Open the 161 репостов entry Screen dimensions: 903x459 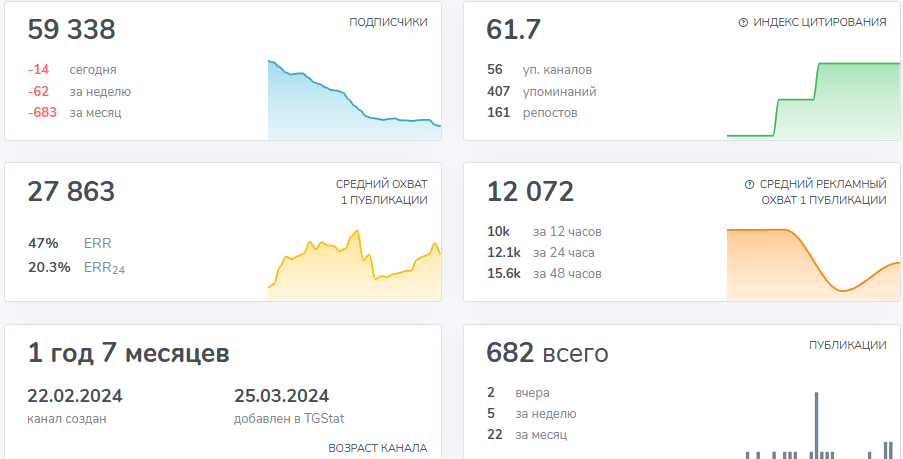pos(531,112)
